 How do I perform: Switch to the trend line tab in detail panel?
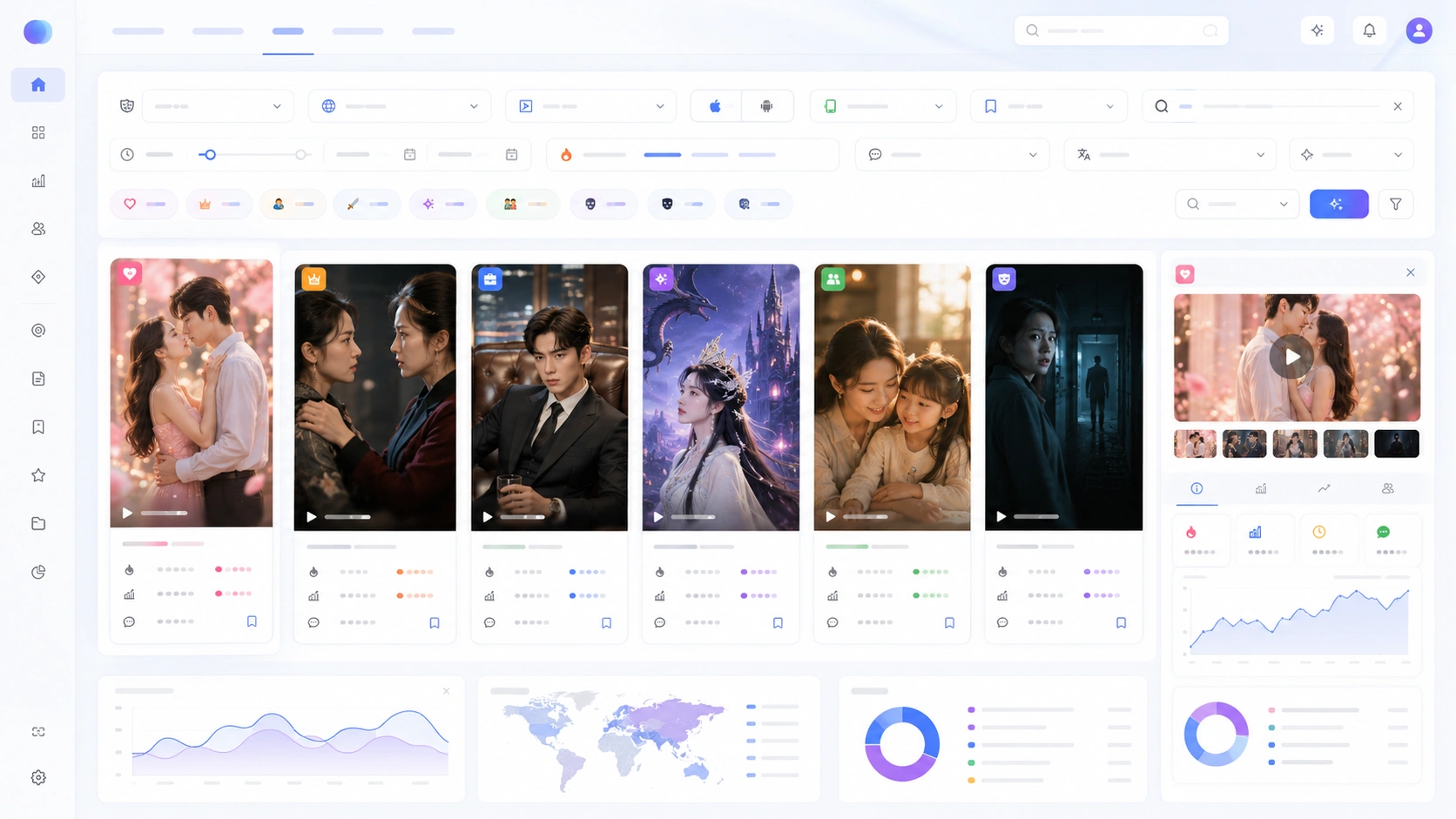(x=1324, y=488)
